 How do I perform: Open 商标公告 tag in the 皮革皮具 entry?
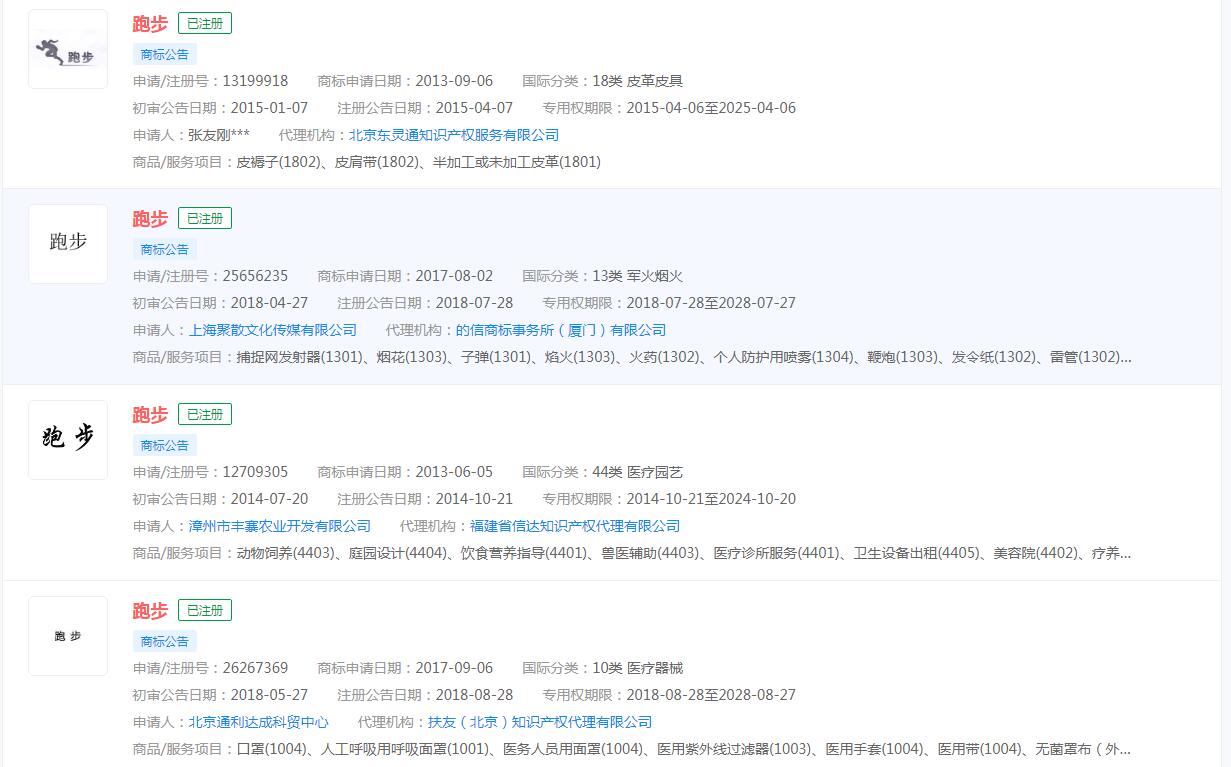pyautogui.click(x=165, y=54)
